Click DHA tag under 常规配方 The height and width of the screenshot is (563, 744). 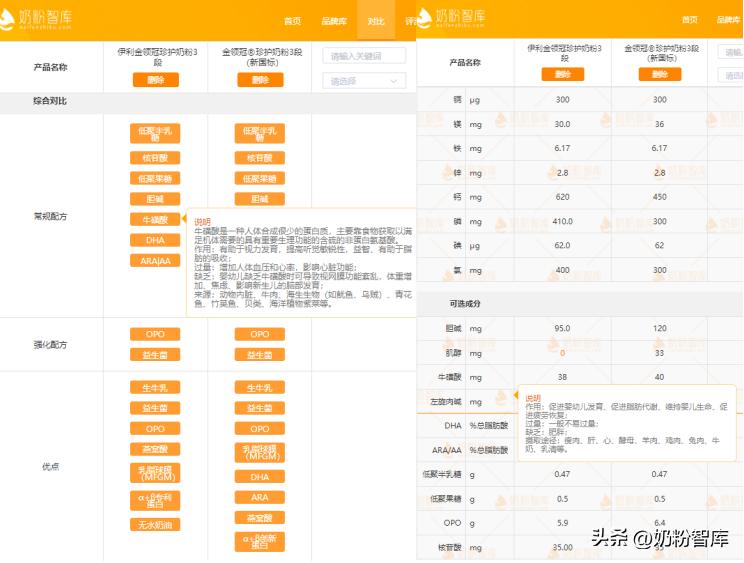point(155,240)
